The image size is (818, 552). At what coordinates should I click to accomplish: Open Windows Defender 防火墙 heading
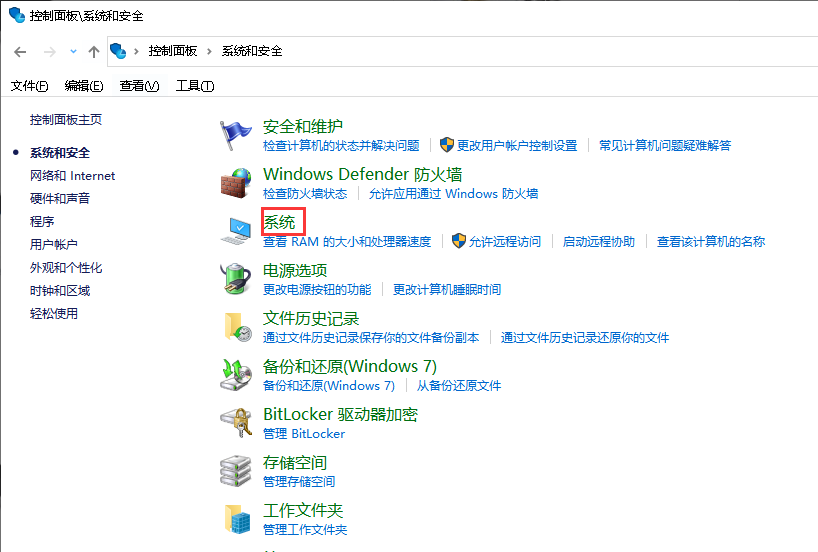tap(363, 174)
